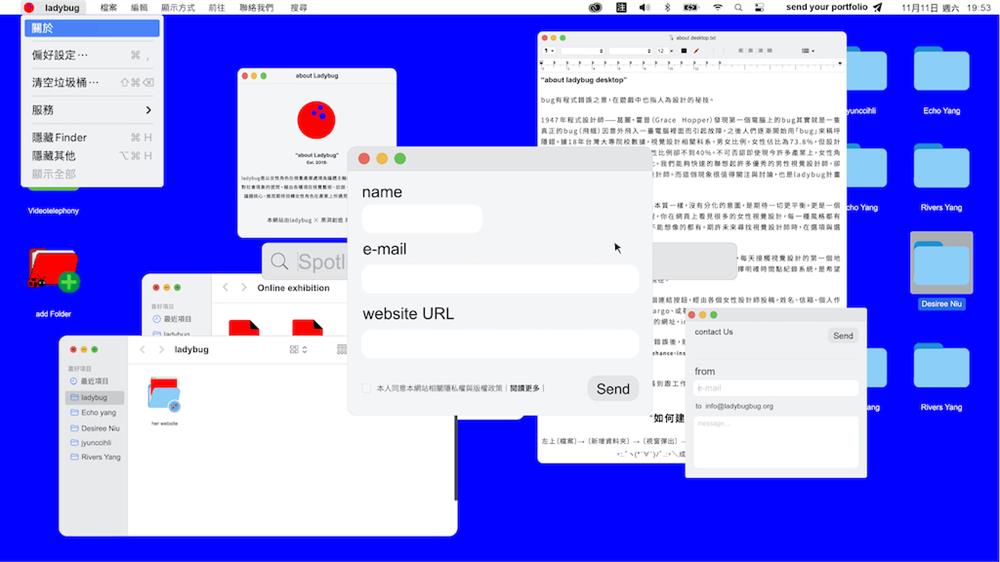Open Control Center icon in the menu bar
This screenshot has width=1000, height=562.
[759, 8]
